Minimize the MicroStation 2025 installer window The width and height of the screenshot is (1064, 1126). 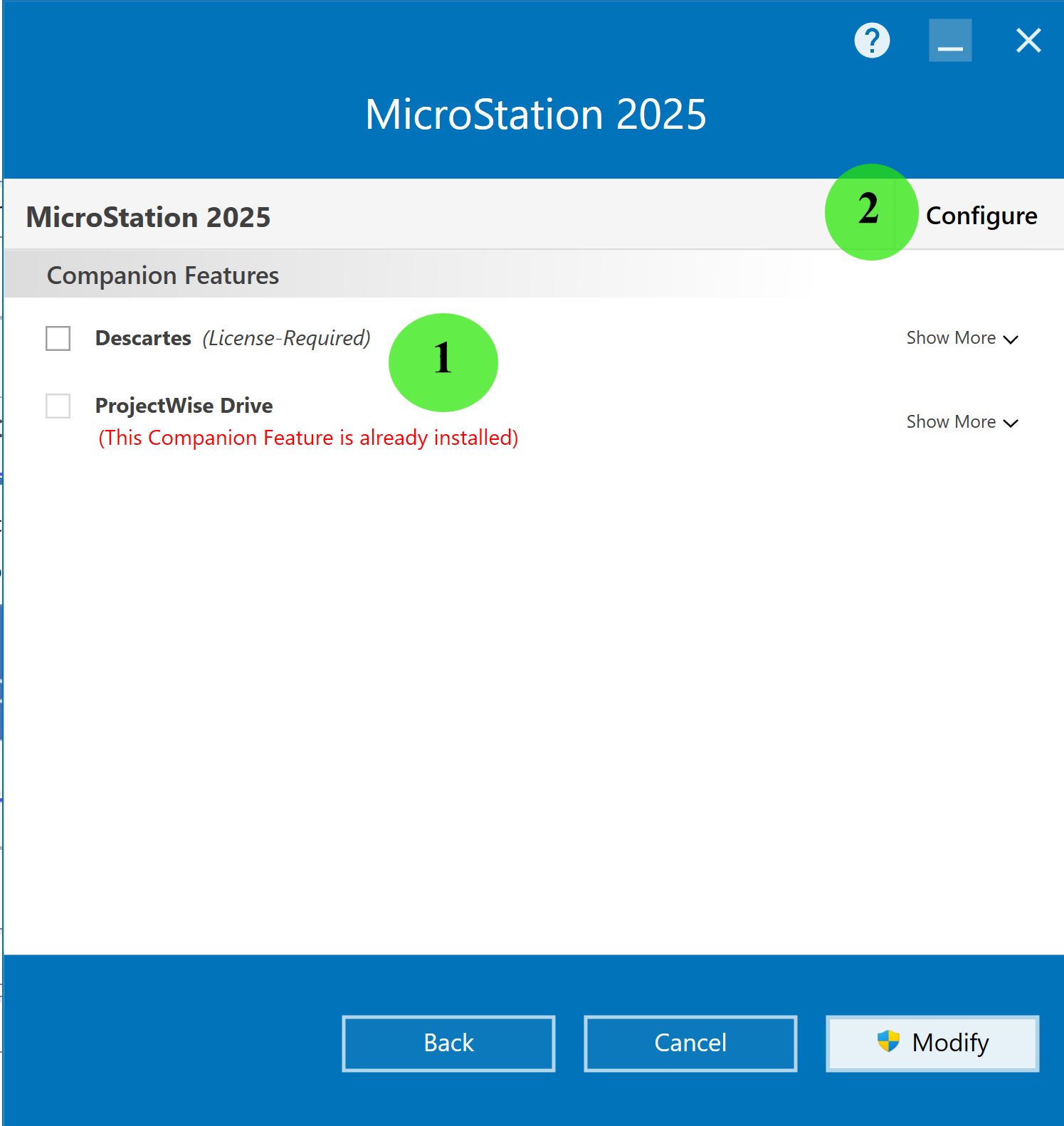point(950,41)
